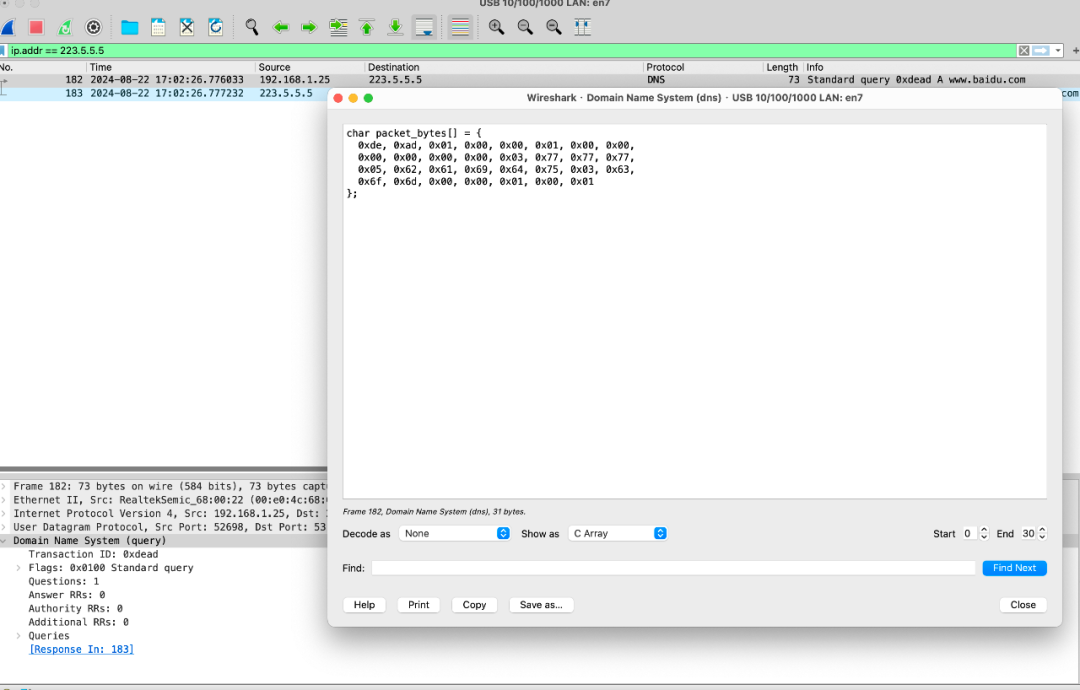Toggle packet list colorize rules icon
1080x690 pixels.
pos(459,27)
